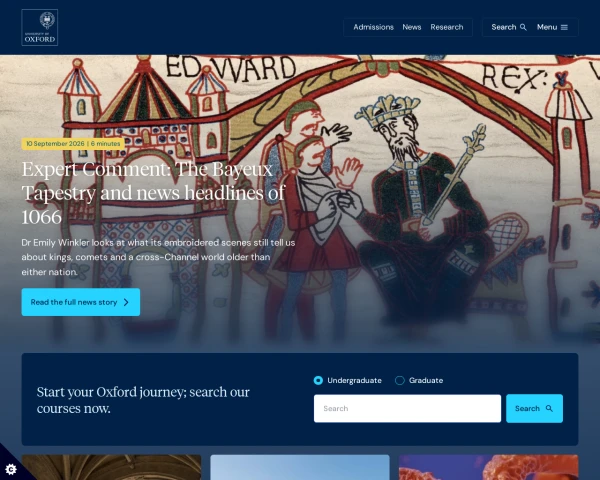Open the blue sky card thumbnail
The image size is (600, 480).
[x=300, y=467]
